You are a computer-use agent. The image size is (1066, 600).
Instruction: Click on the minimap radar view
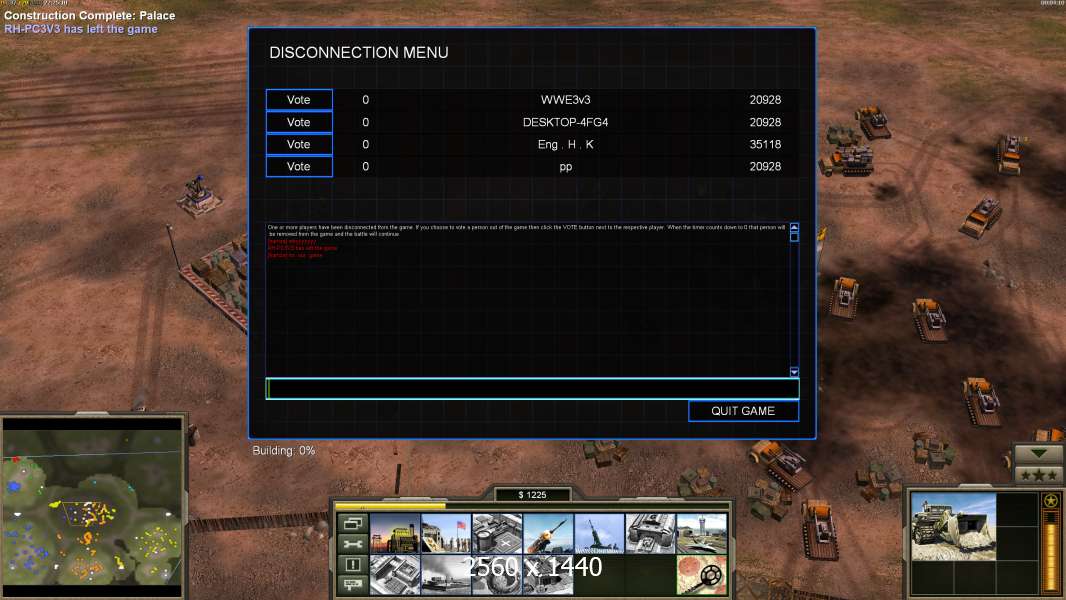tap(92, 506)
